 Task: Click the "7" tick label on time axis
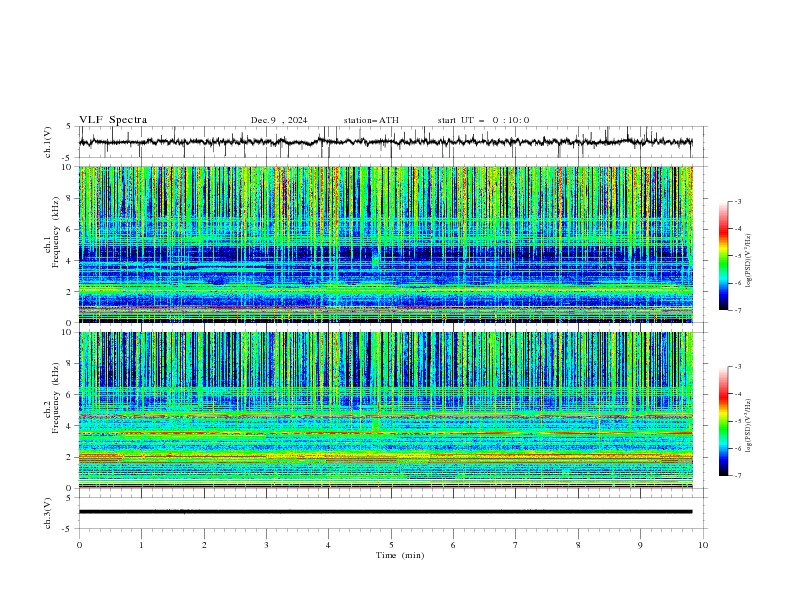click(x=516, y=545)
